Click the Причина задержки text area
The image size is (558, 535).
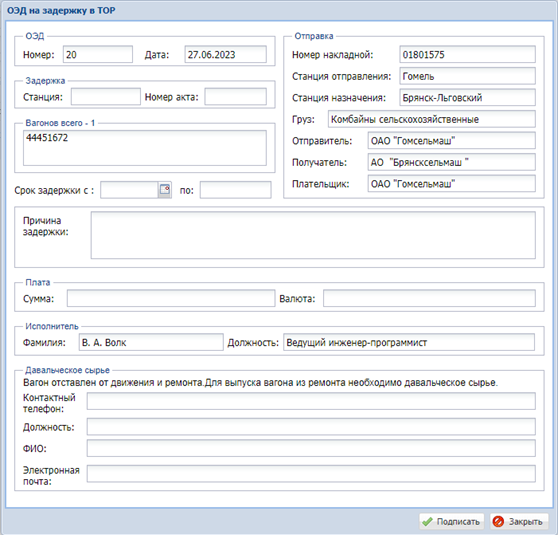pyautogui.click(x=313, y=235)
